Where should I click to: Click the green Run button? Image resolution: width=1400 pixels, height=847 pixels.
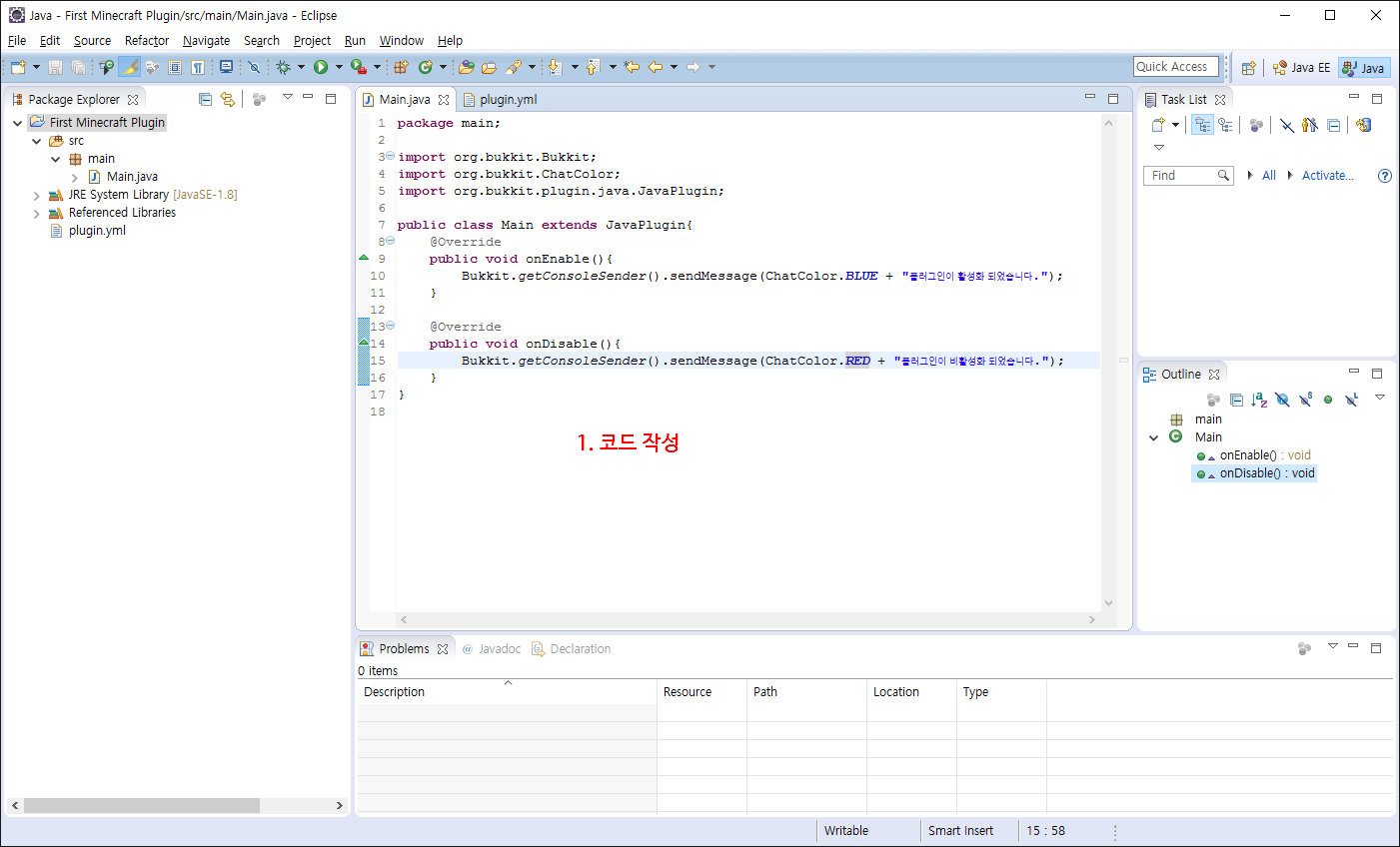tap(321, 67)
